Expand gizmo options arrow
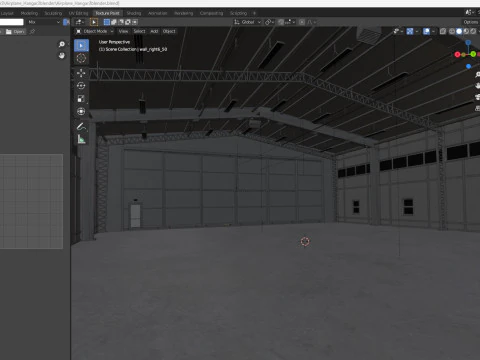 [417, 31]
